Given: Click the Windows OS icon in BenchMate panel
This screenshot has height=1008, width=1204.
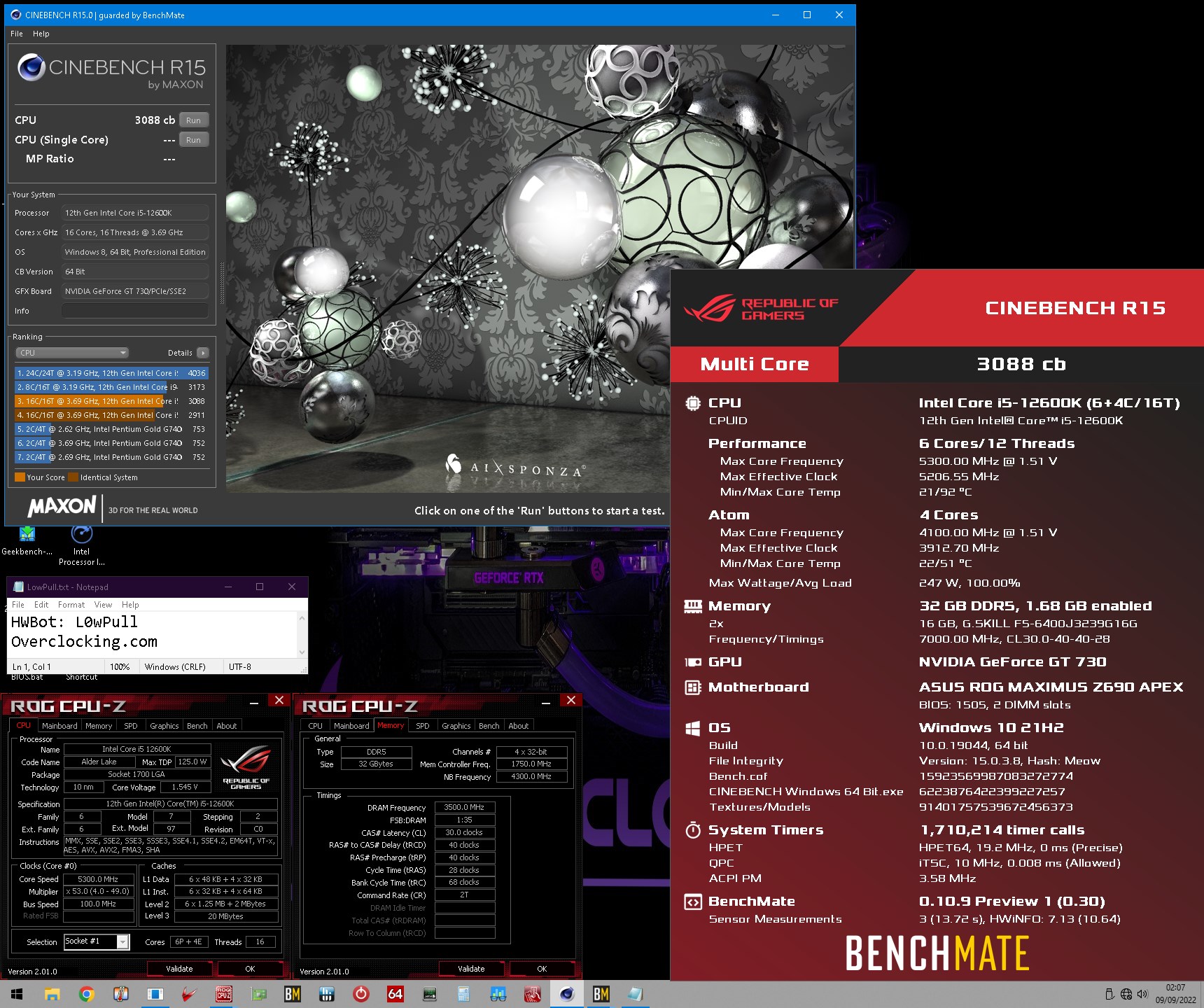Looking at the screenshot, I should click(x=693, y=729).
